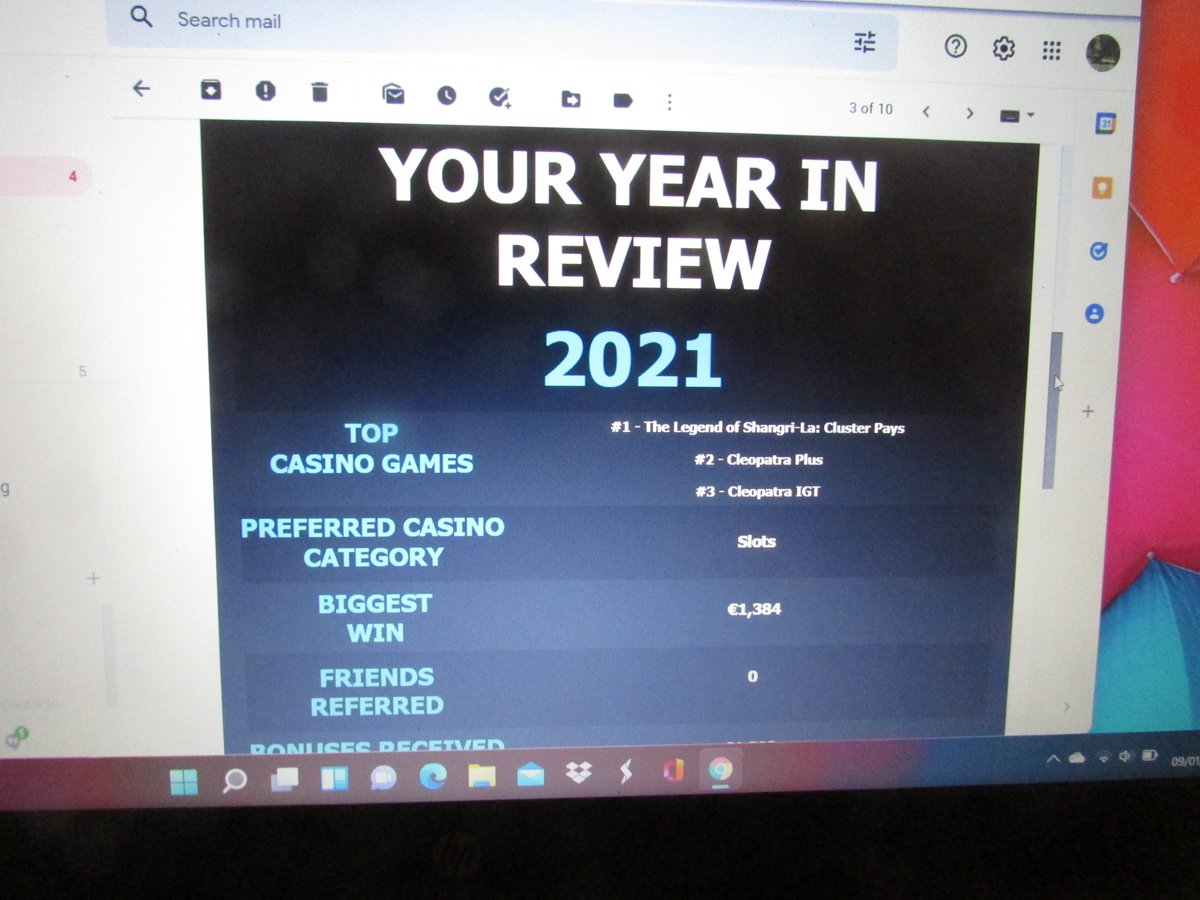Launch Microsoft Edge from taskbar
Viewport: 1200px width, 900px height.
(432, 777)
